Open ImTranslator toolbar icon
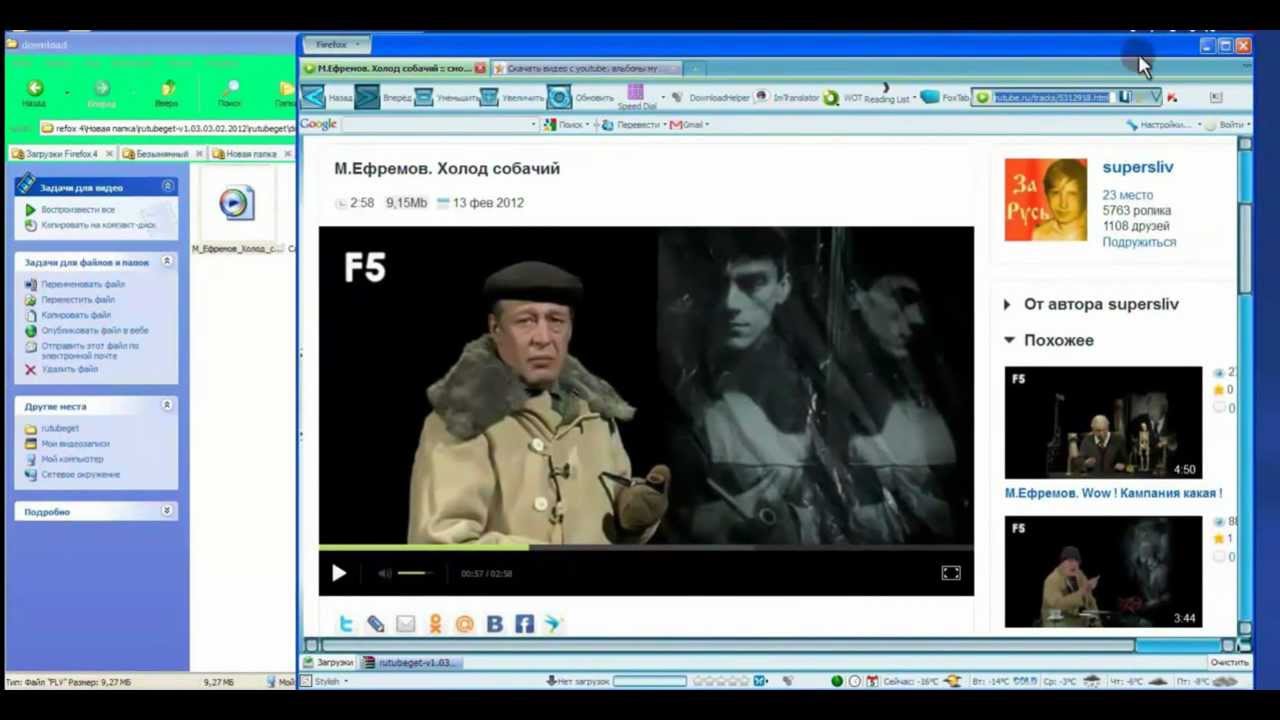This screenshot has width=1280, height=720. click(762, 97)
